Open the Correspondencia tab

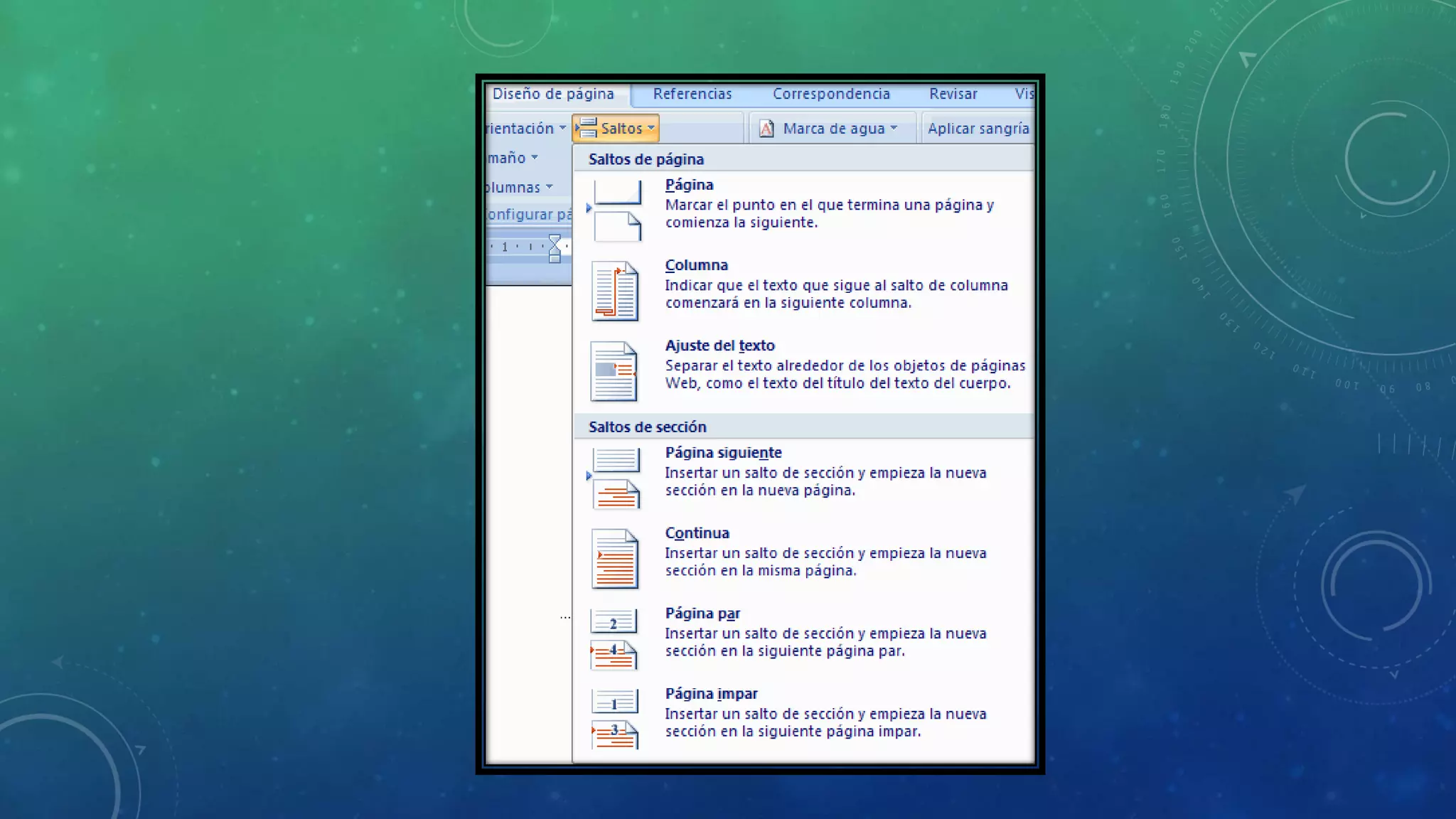click(831, 94)
